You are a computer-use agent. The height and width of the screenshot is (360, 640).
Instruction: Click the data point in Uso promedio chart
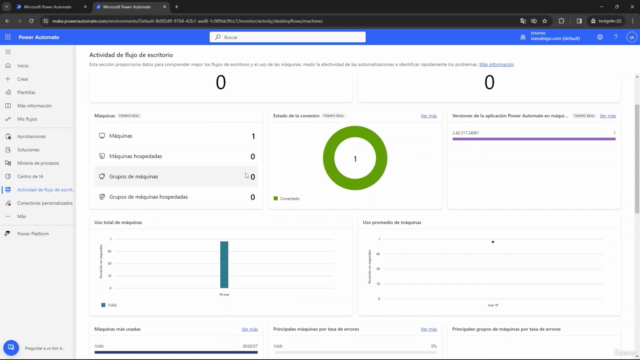point(493,242)
